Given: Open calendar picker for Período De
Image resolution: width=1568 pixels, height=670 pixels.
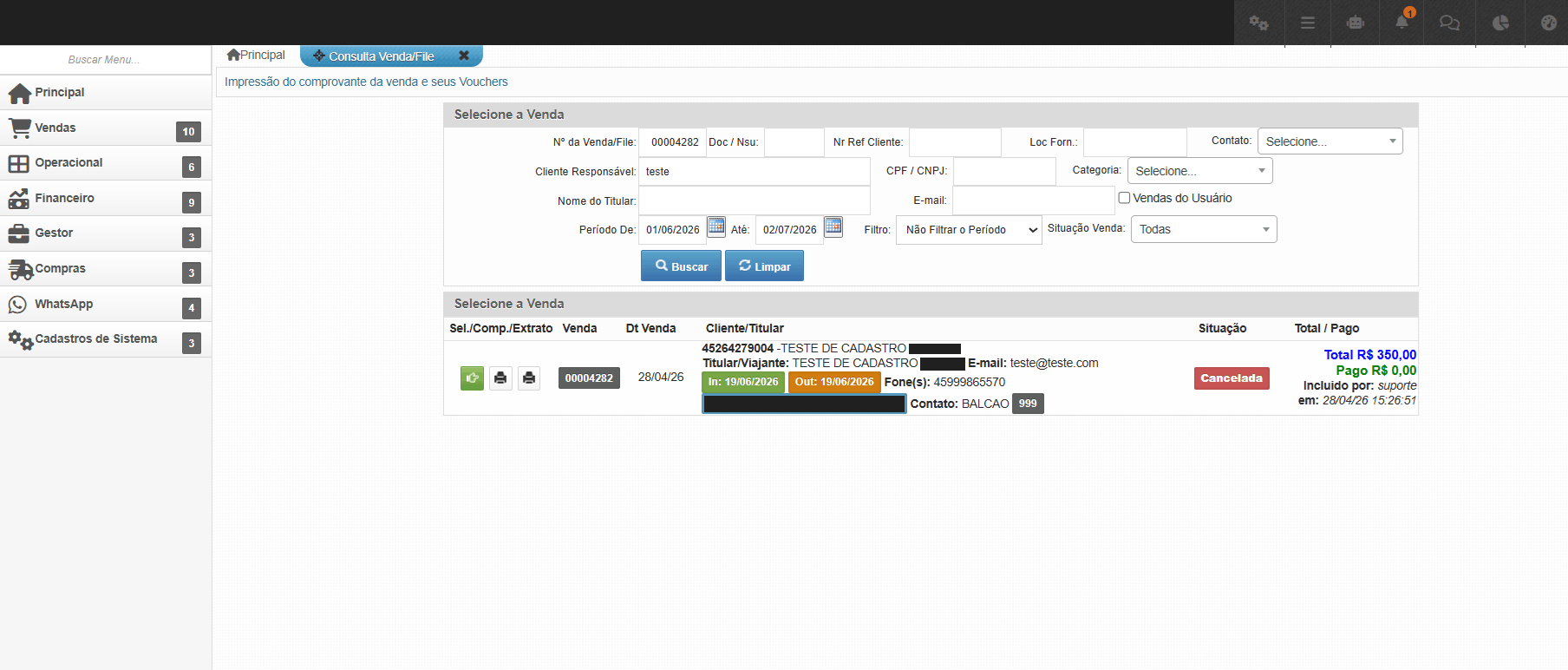Looking at the screenshot, I should [716, 227].
